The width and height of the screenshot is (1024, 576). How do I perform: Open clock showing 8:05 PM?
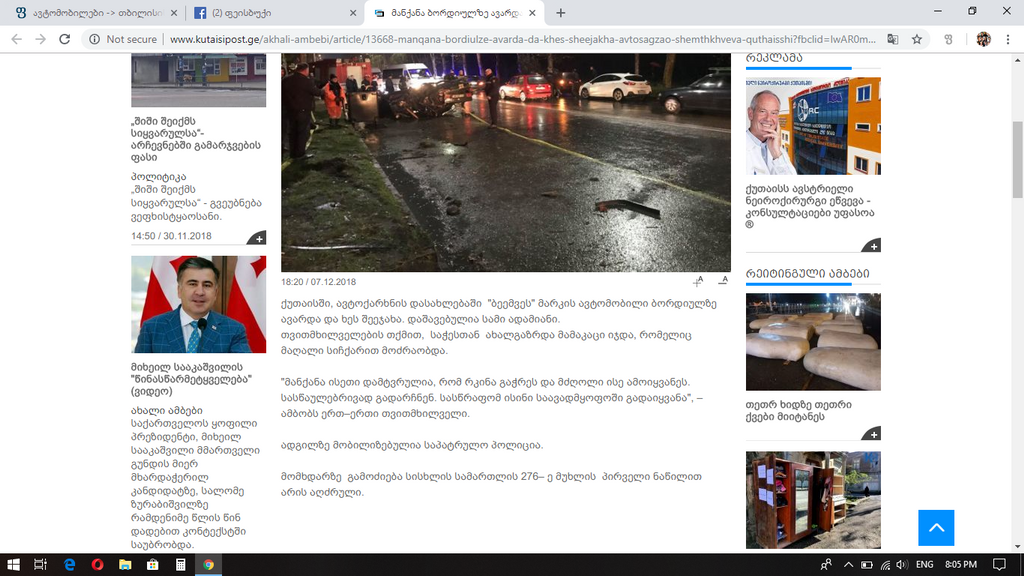(961, 564)
